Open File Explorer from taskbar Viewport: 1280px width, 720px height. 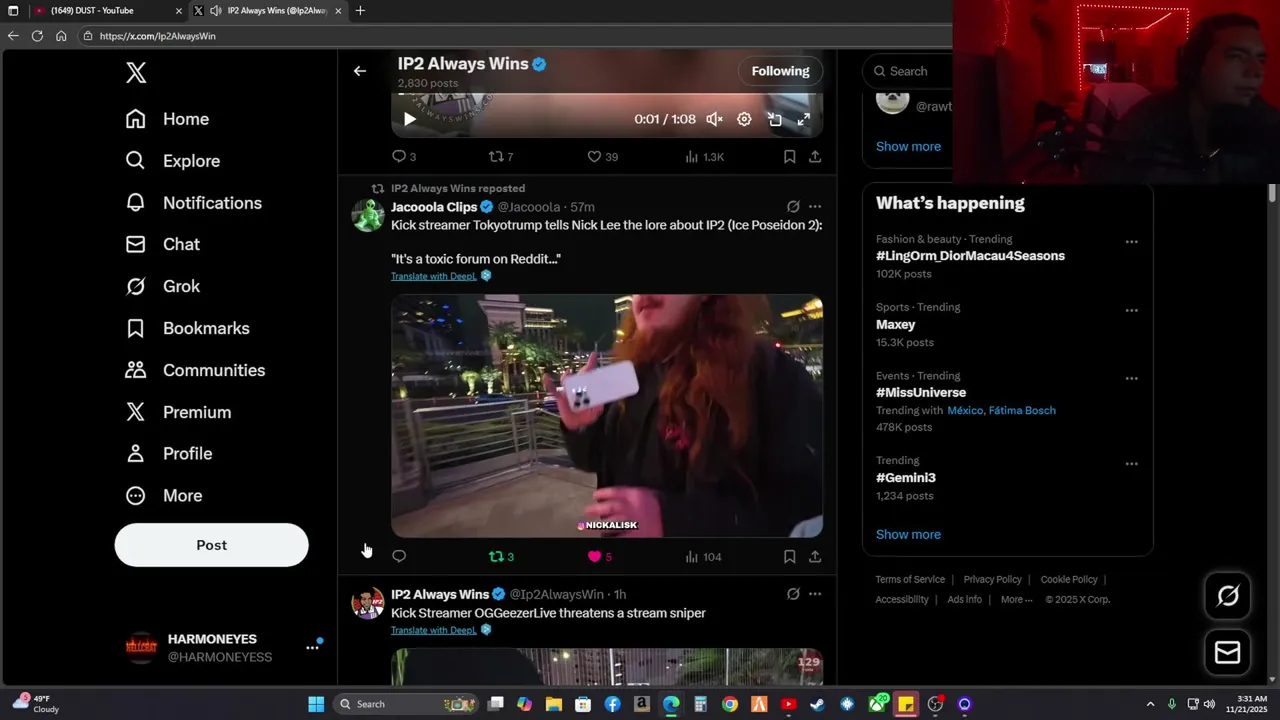pyautogui.click(x=554, y=704)
